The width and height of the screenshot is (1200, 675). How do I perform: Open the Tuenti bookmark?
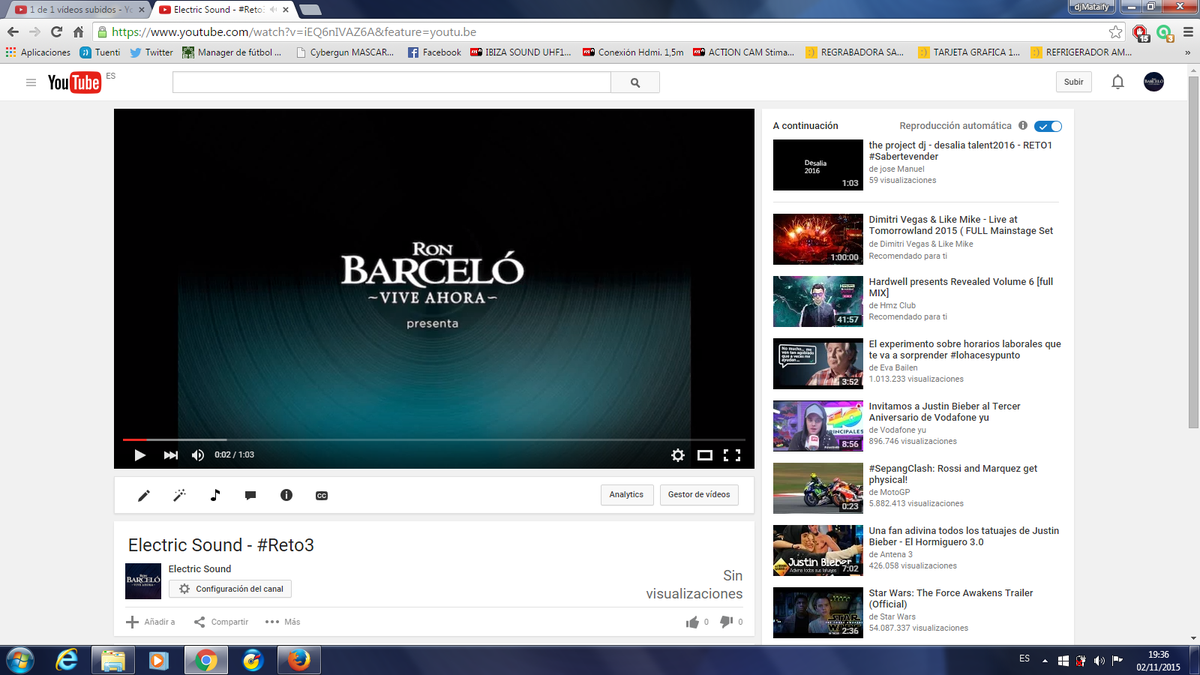[x=100, y=52]
